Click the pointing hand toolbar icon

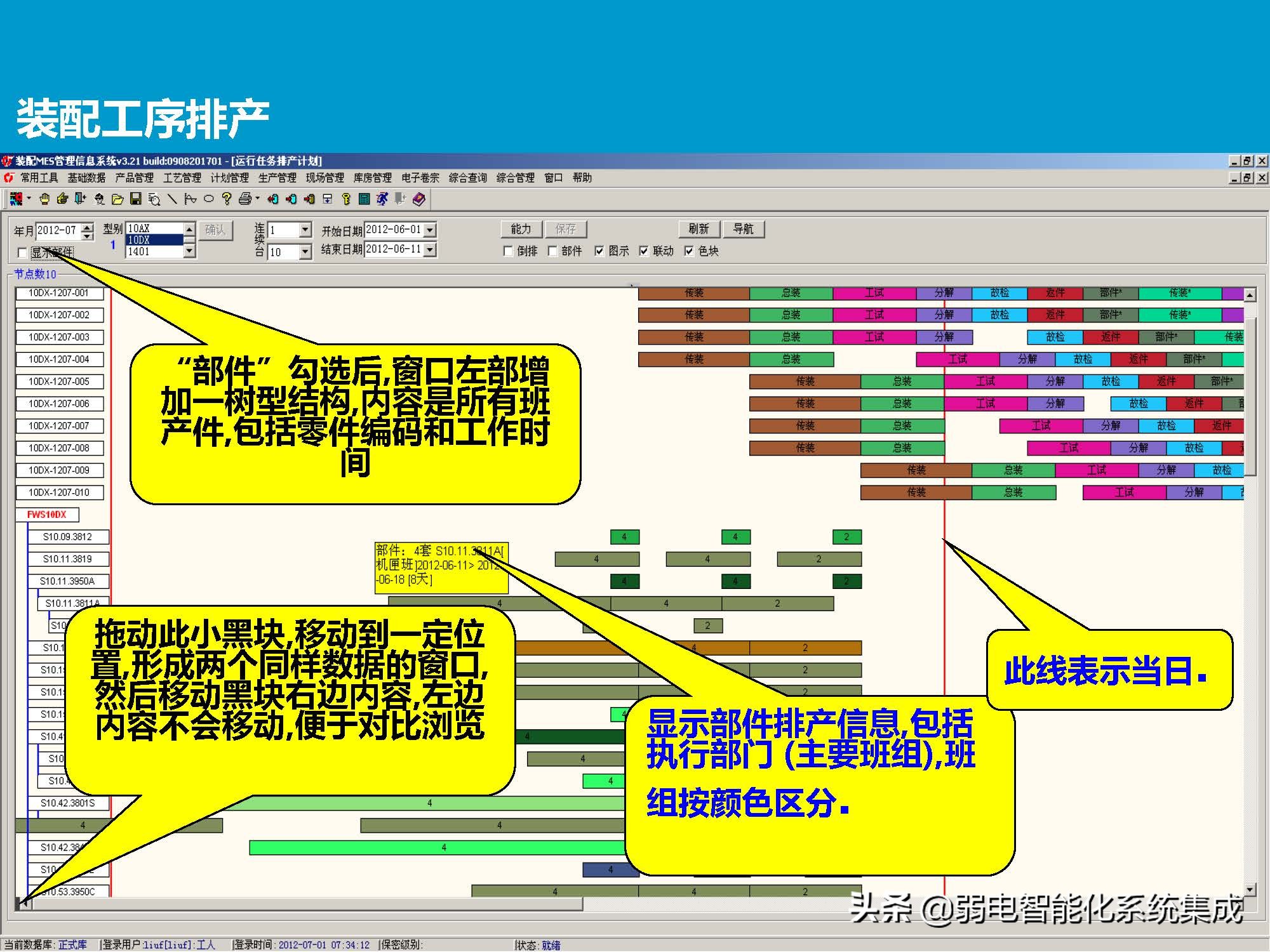(62, 199)
